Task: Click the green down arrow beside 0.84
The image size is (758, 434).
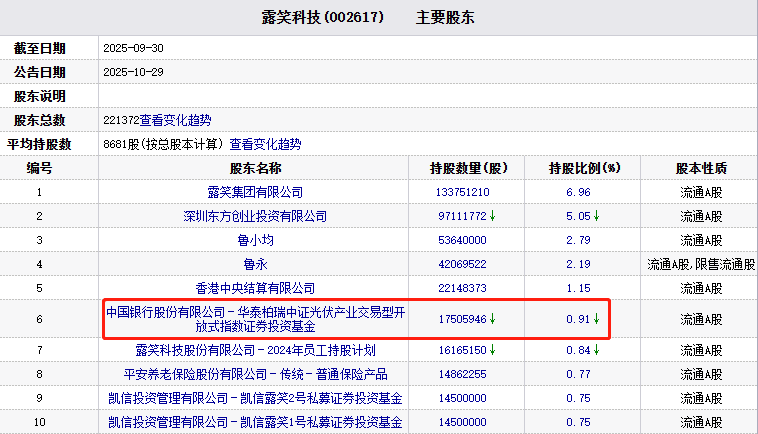Action: tap(596, 350)
